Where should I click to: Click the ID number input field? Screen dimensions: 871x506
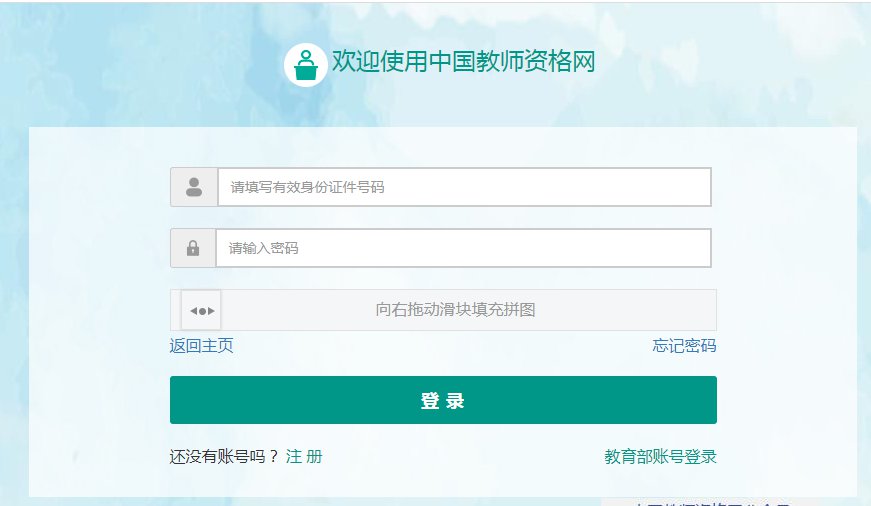(x=464, y=187)
